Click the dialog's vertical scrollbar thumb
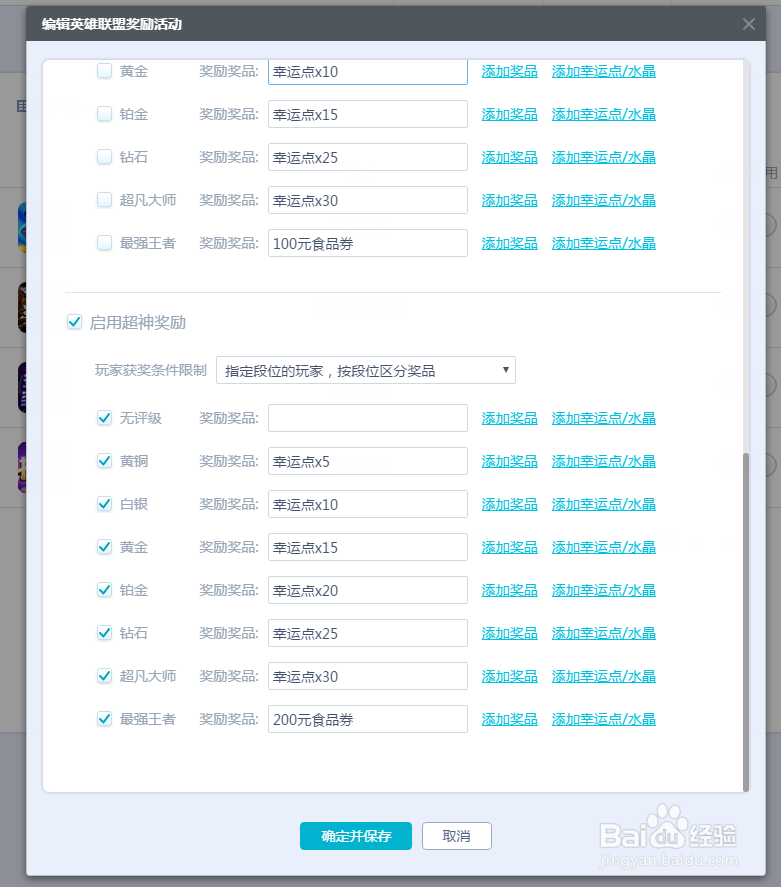Image resolution: width=781 pixels, height=887 pixels. tap(745, 622)
